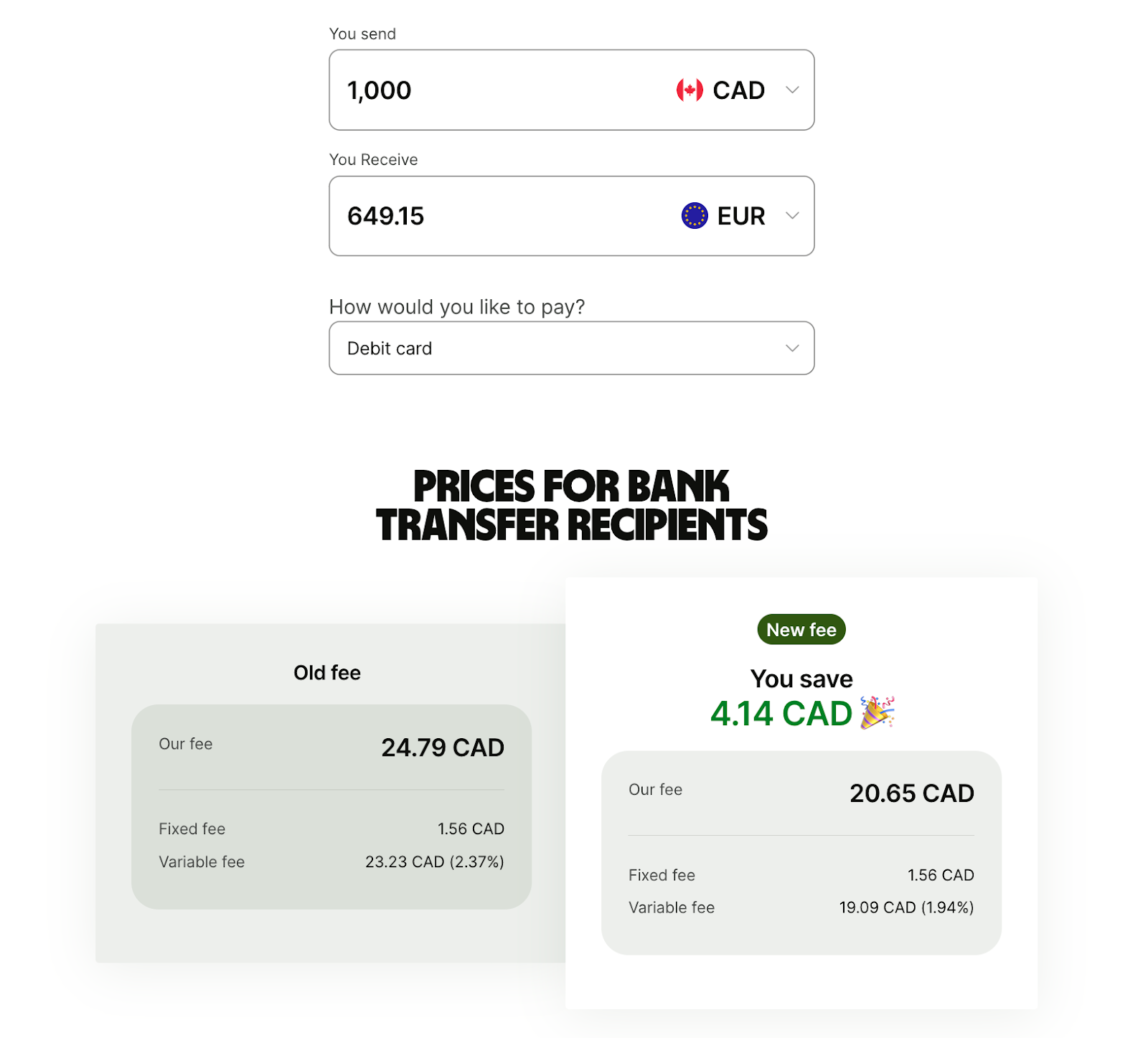The image size is (1148, 1038).
Task: Open the Debit card payment dropdown
Action: 572,348
